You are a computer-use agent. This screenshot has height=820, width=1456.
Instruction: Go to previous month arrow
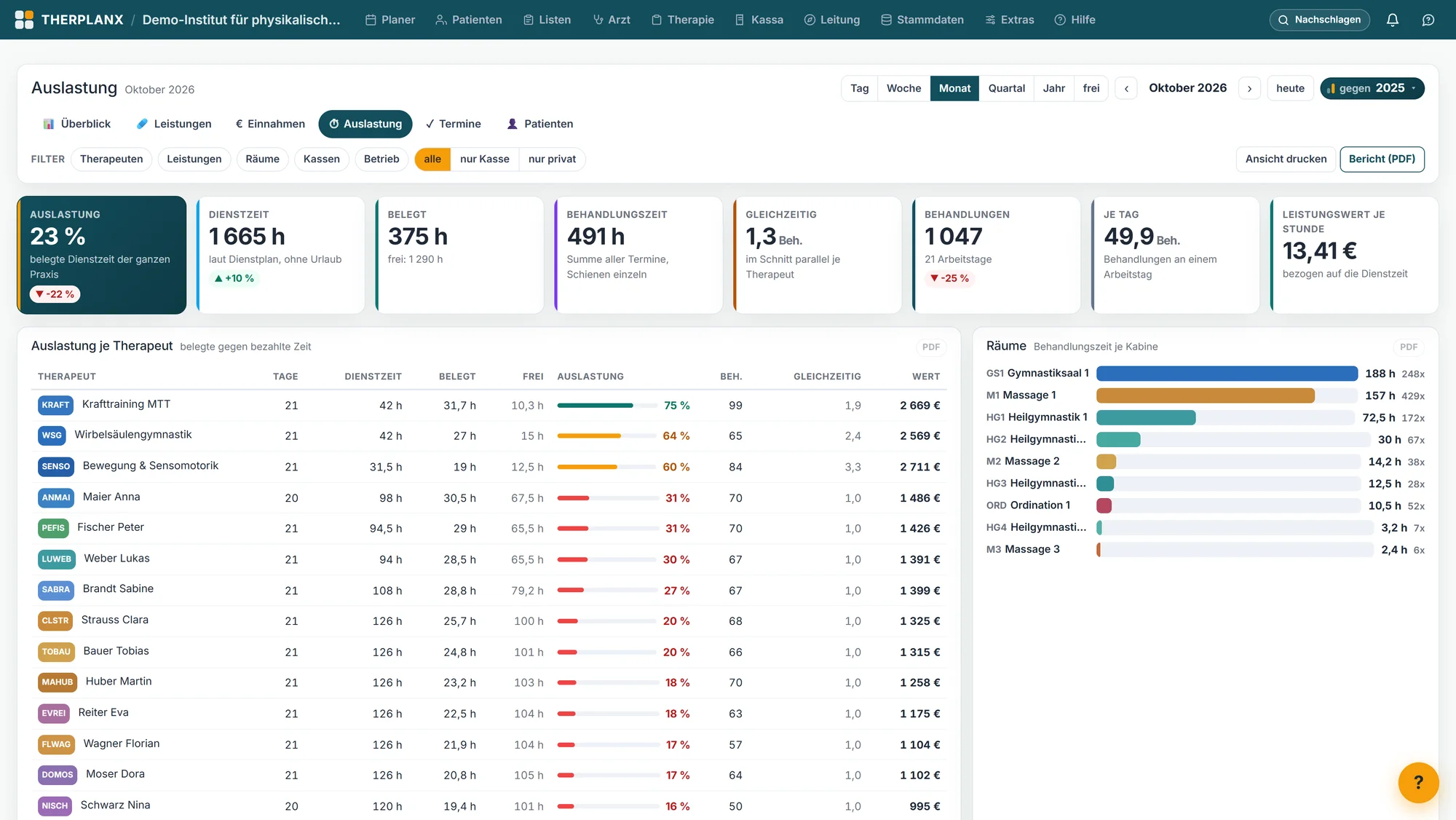pos(1126,88)
